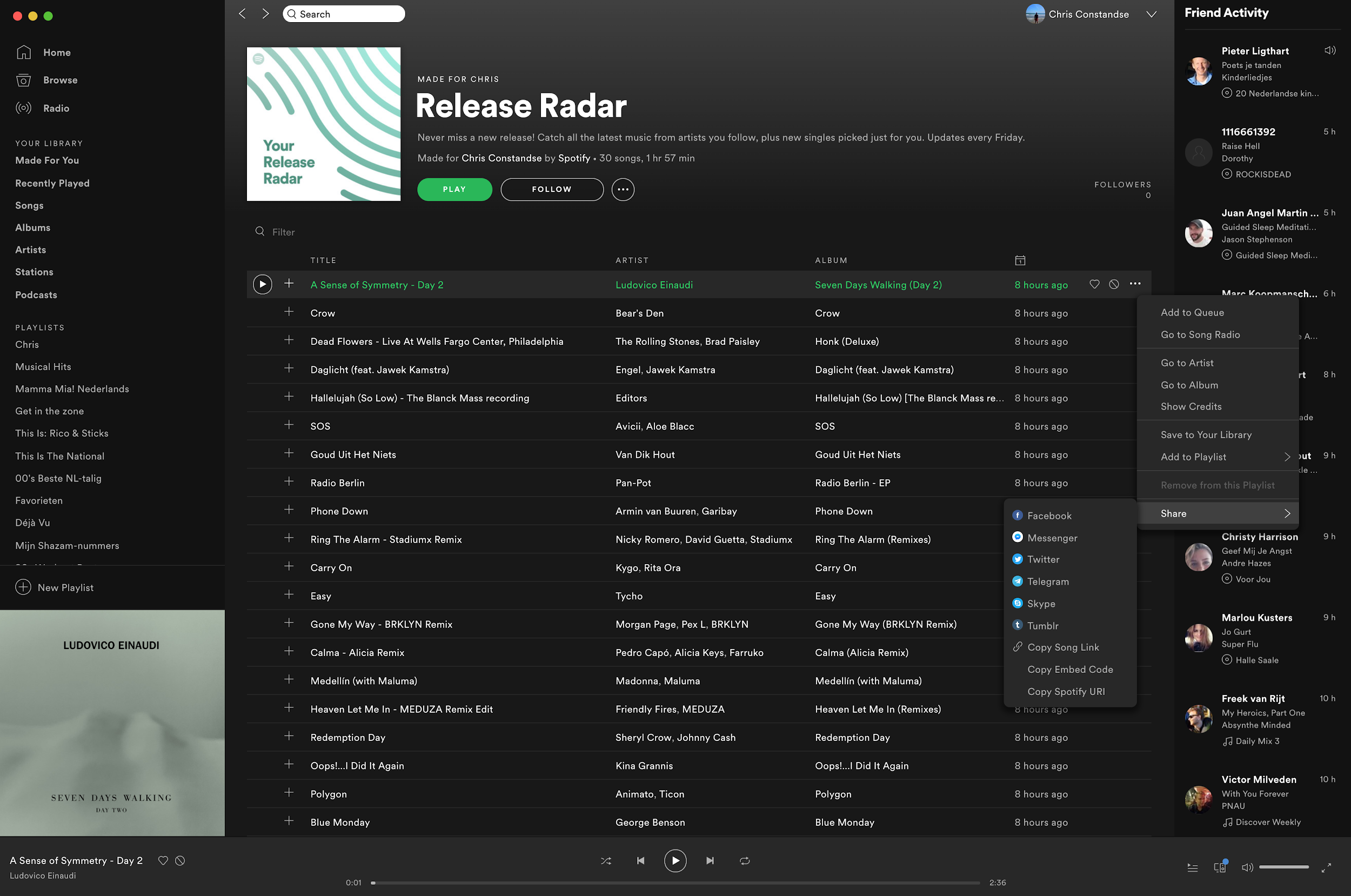Viewport: 1351px width, 896px height.
Task: Open the Podcasts library section
Action: tap(36, 295)
